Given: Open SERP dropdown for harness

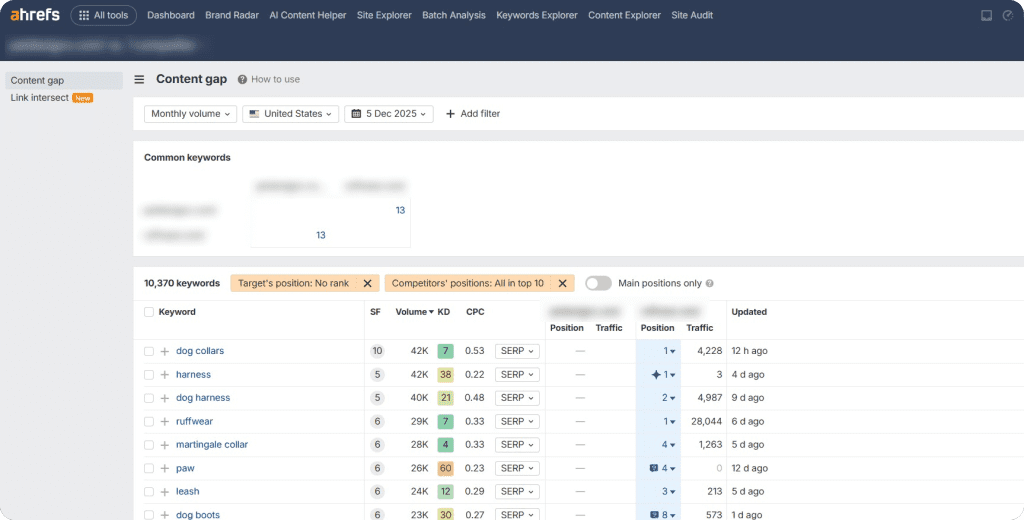Looking at the screenshot, I should 517,374.
